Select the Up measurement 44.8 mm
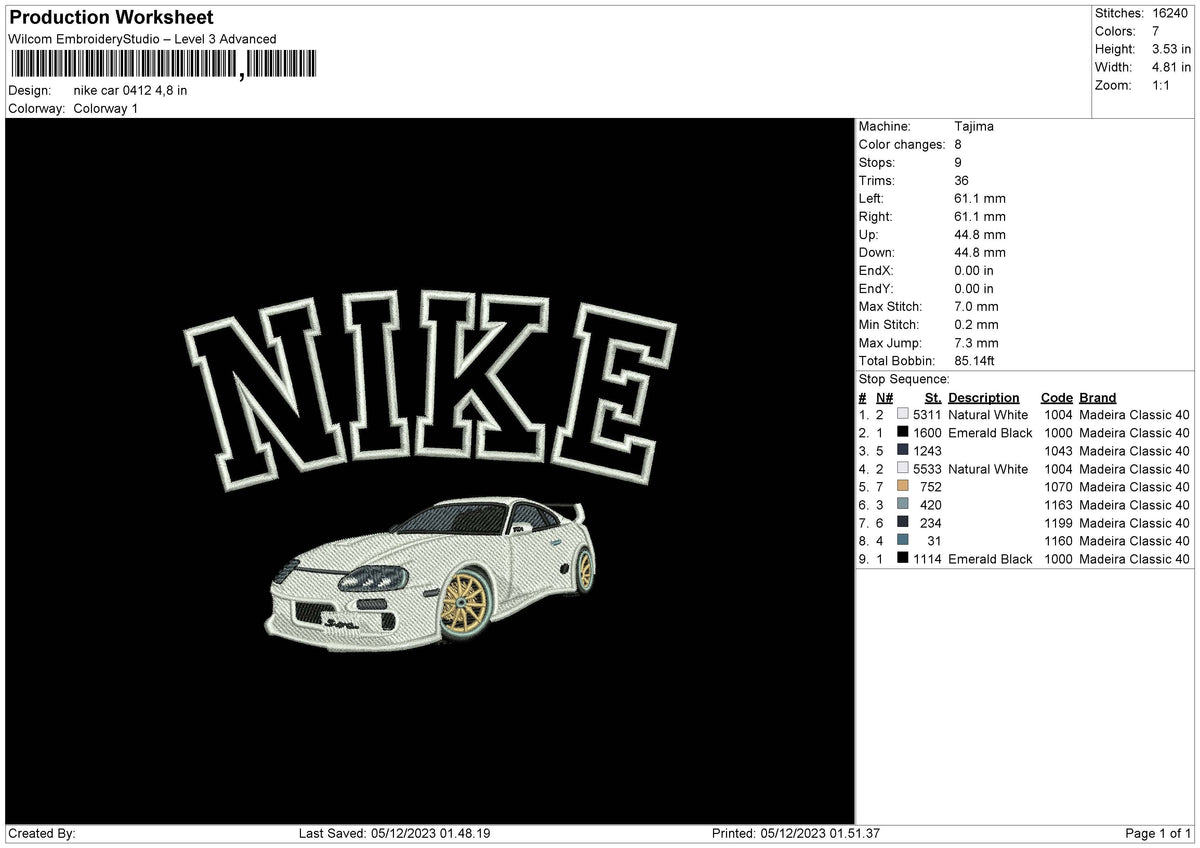Image resolution: width=1200 pixels, height=848 pixels. [x=980, y=235]
